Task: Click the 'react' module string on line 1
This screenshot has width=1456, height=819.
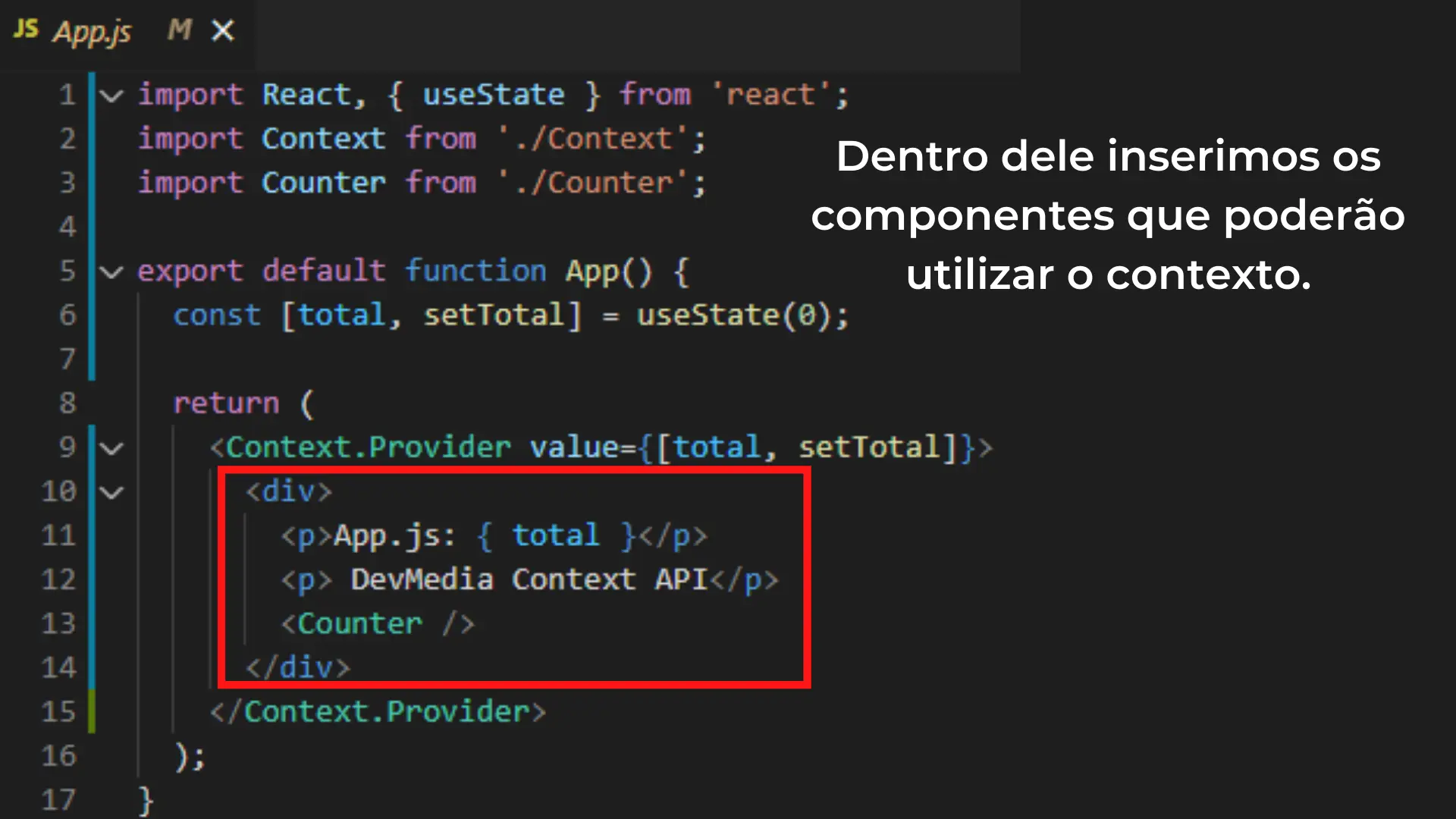Action: pyautogui.click(x=770, y=96)
